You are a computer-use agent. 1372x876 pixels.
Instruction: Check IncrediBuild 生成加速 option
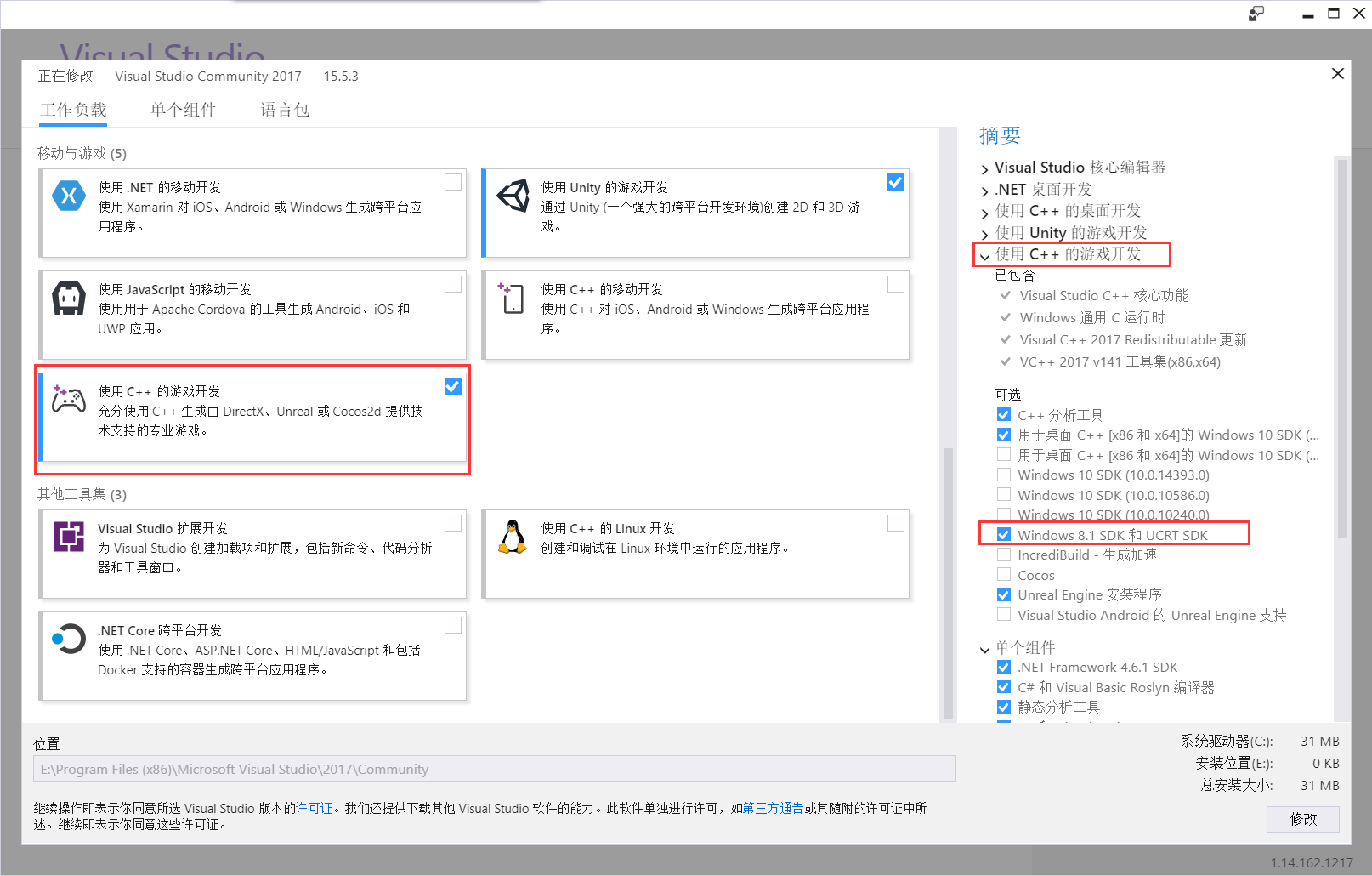coord(1004,555)
